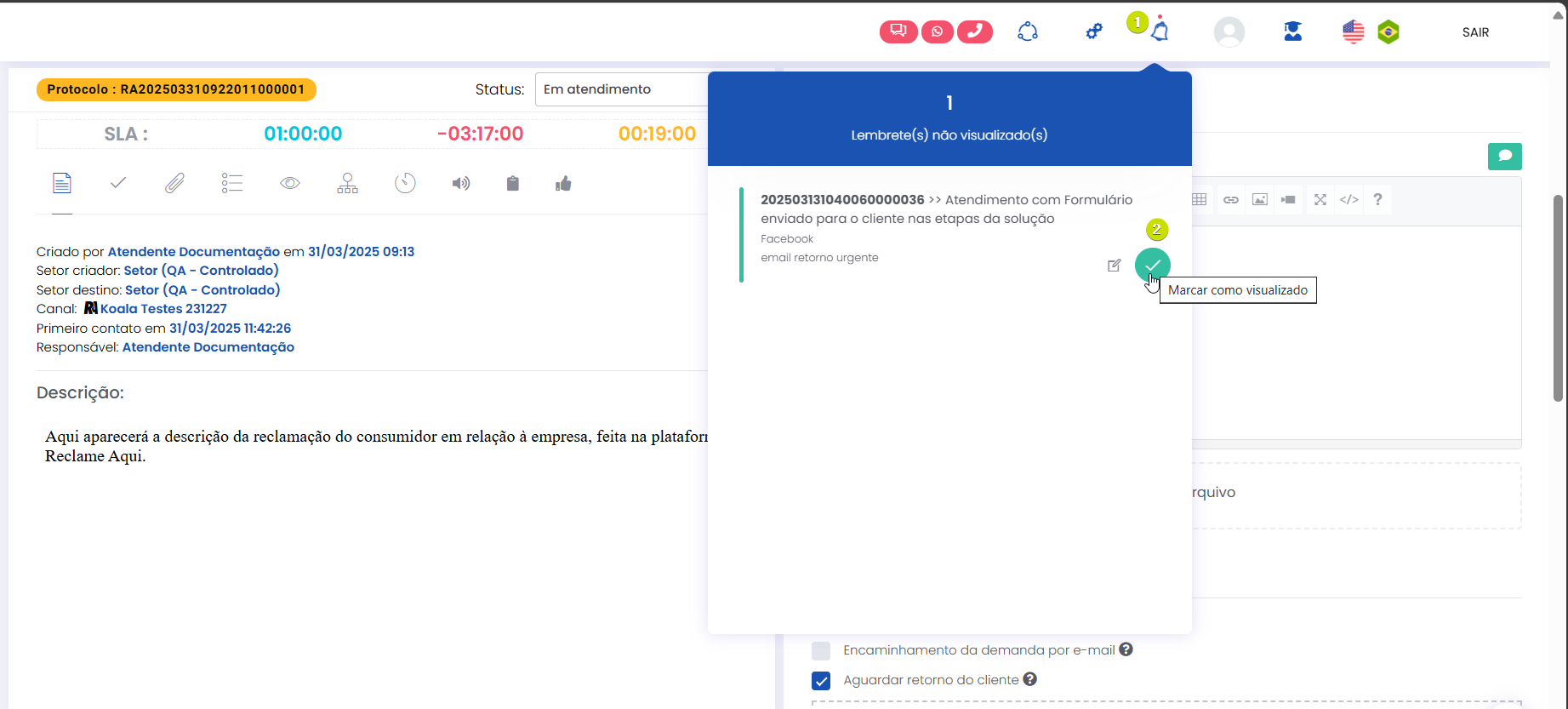This screenshot has height=709, width=1568.
Task: Switch language to Brazilian Portuguese flag
Action: click(1388, 32)
